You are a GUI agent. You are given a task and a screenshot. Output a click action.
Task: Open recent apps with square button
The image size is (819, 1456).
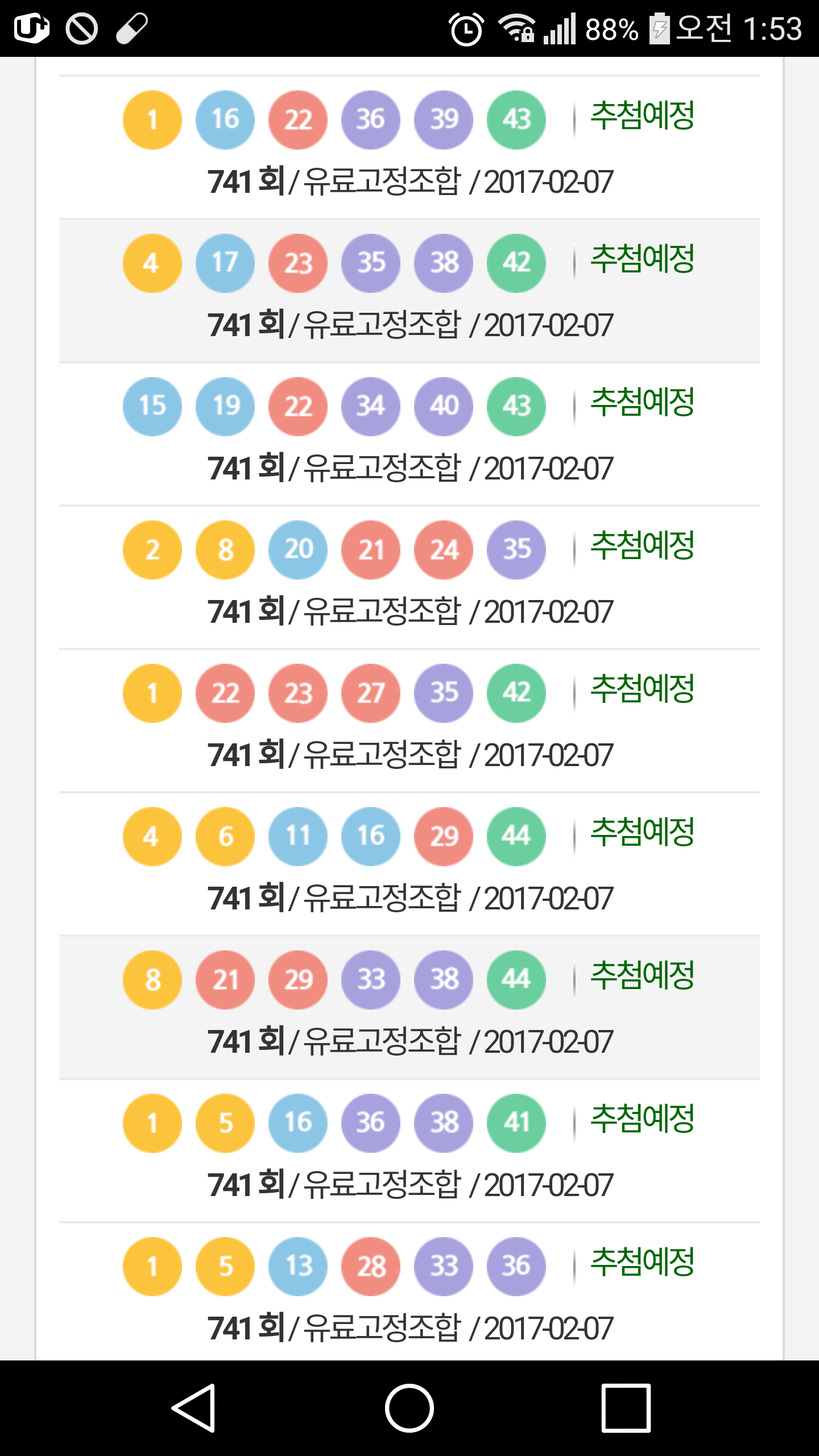626,1408
